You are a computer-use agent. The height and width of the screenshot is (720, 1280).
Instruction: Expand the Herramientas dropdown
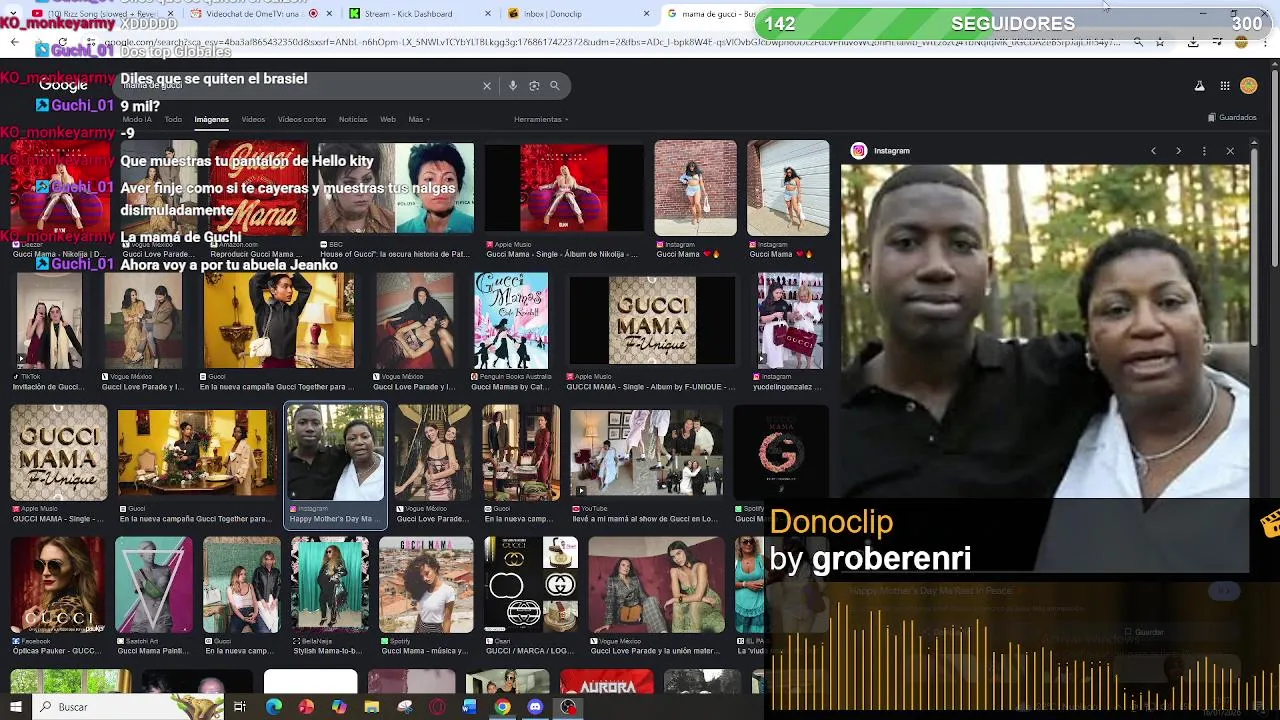coord(541,119)
